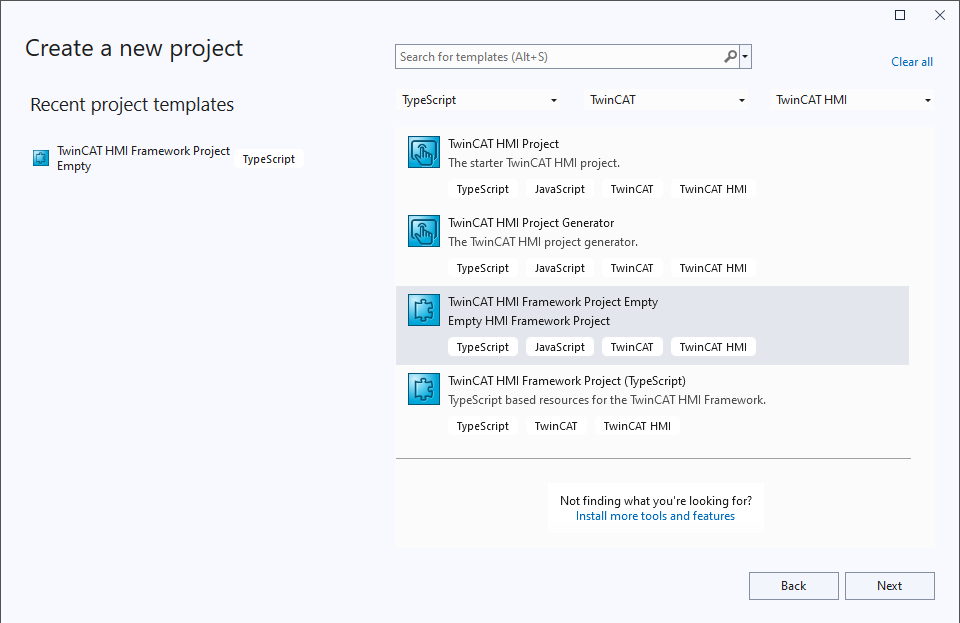Select TwinCAT HMI Project Generator template
This screenshot has height=623, width=960.
[530, 223]
